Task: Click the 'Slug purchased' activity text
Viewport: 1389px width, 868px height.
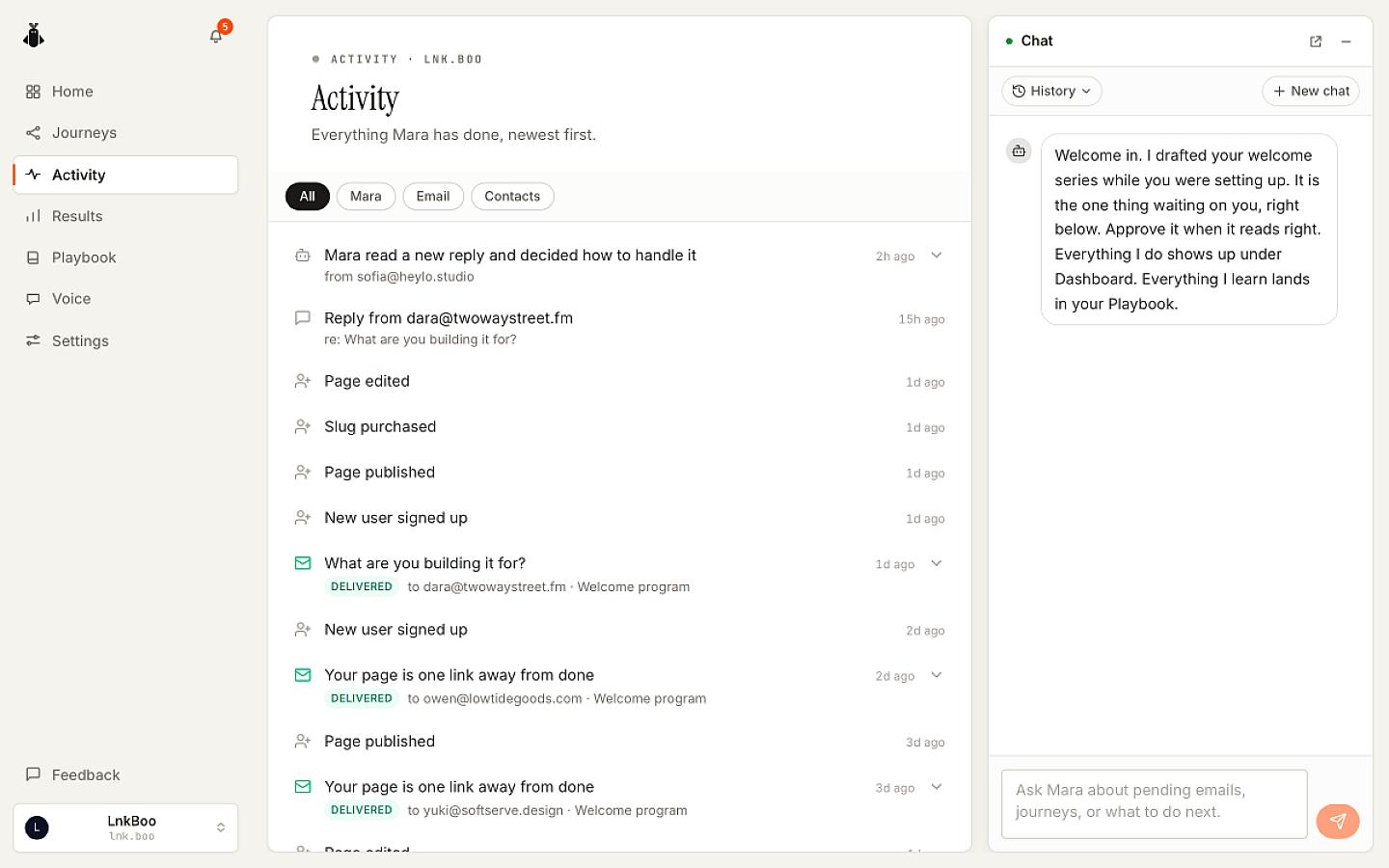Action: click(380, 426)
